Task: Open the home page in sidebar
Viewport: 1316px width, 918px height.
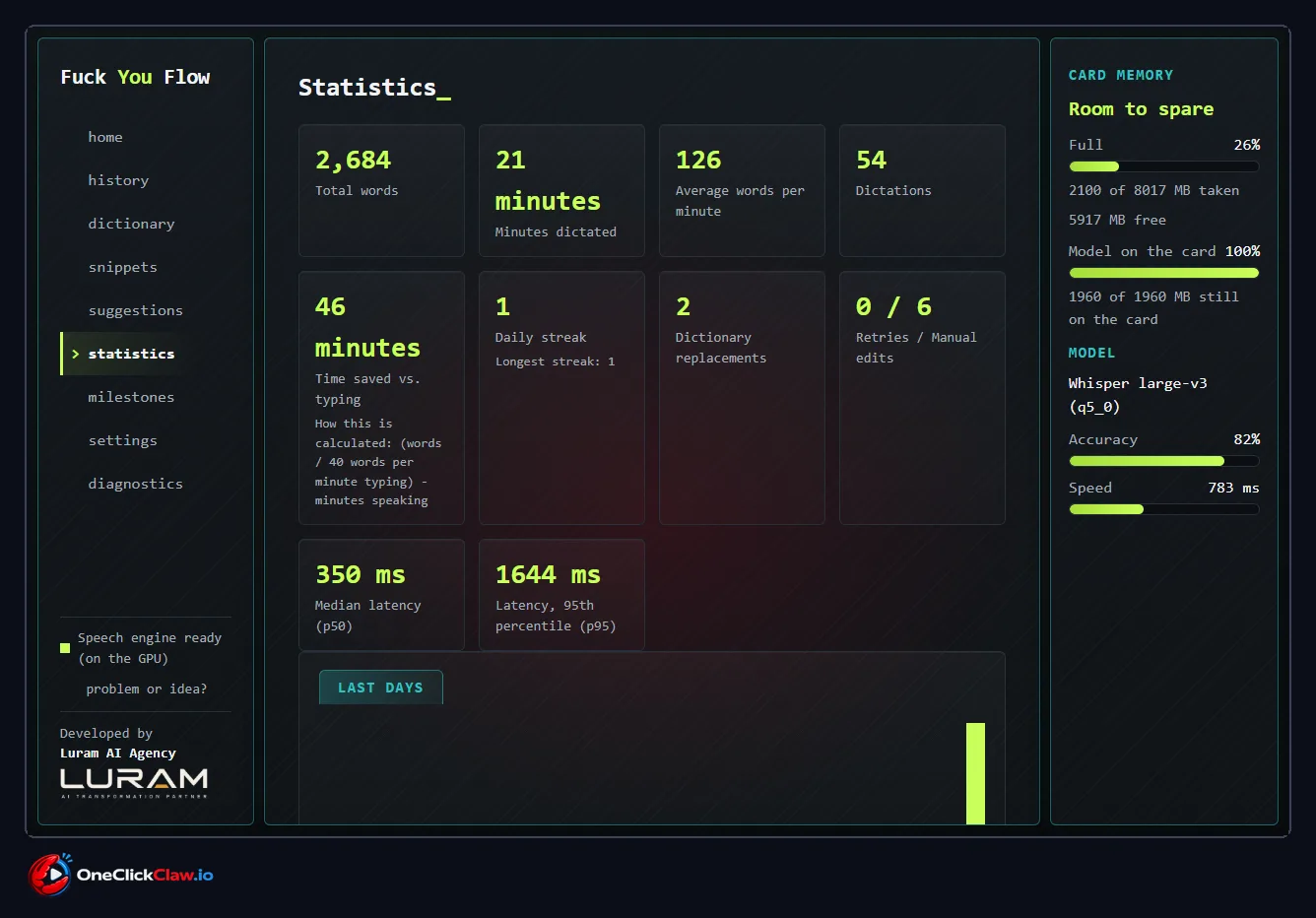Action: [105, 137]
